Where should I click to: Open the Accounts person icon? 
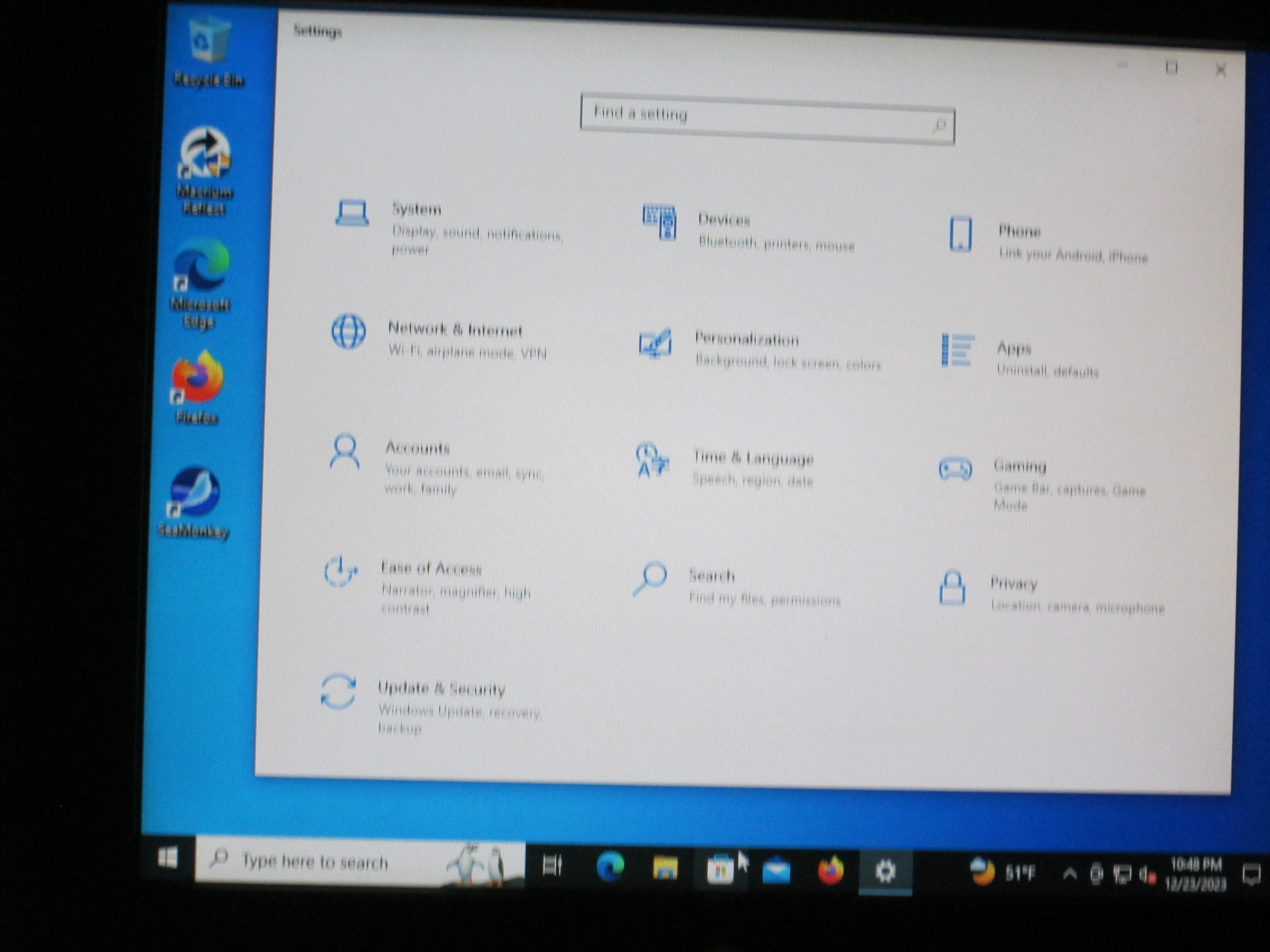pyautogui.click(x=345, y=451)
